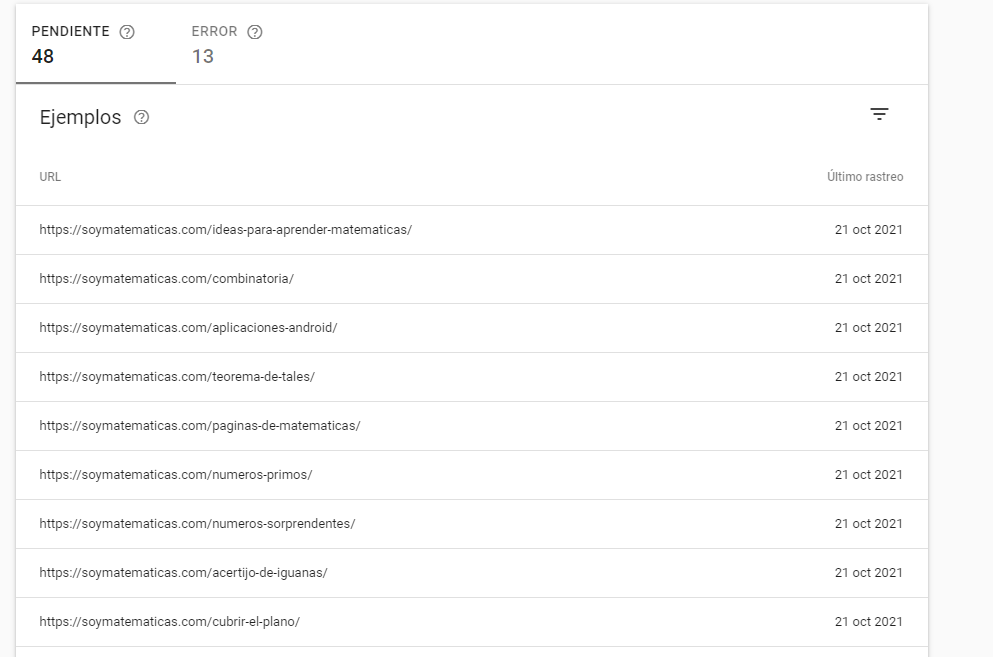Click the pending count 48
The image size is (993, 657).
pyautogui.click(x=42, y=56)
